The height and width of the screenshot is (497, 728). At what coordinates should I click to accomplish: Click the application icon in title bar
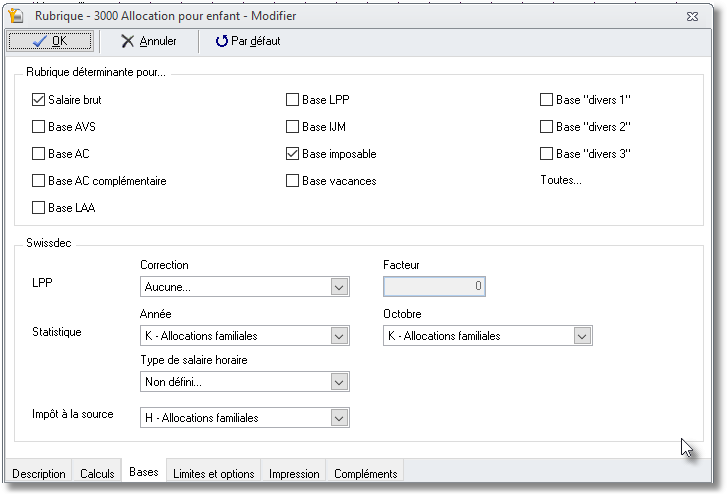click(x=16, y=15)
